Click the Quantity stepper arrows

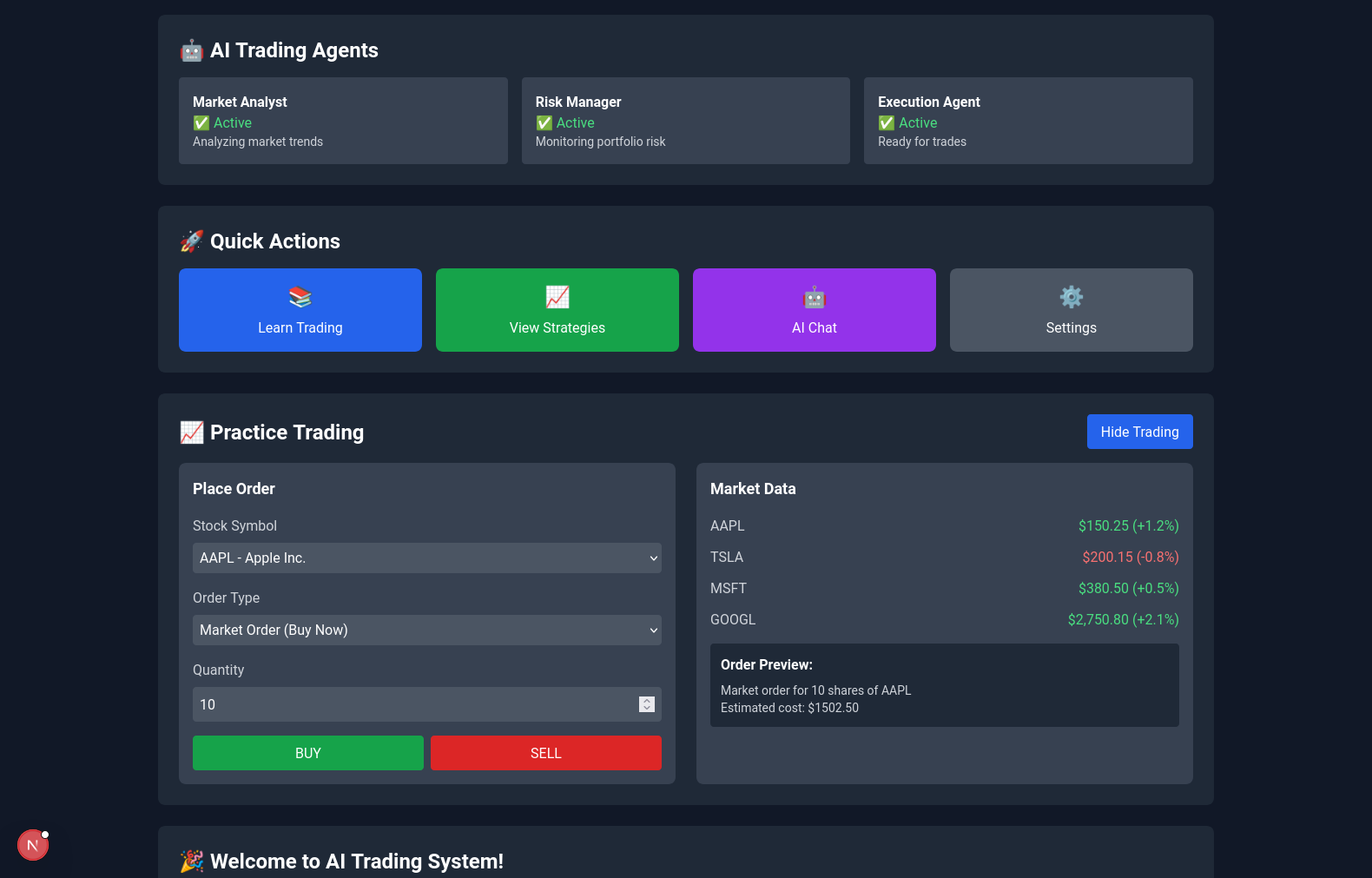coord(647,704)
